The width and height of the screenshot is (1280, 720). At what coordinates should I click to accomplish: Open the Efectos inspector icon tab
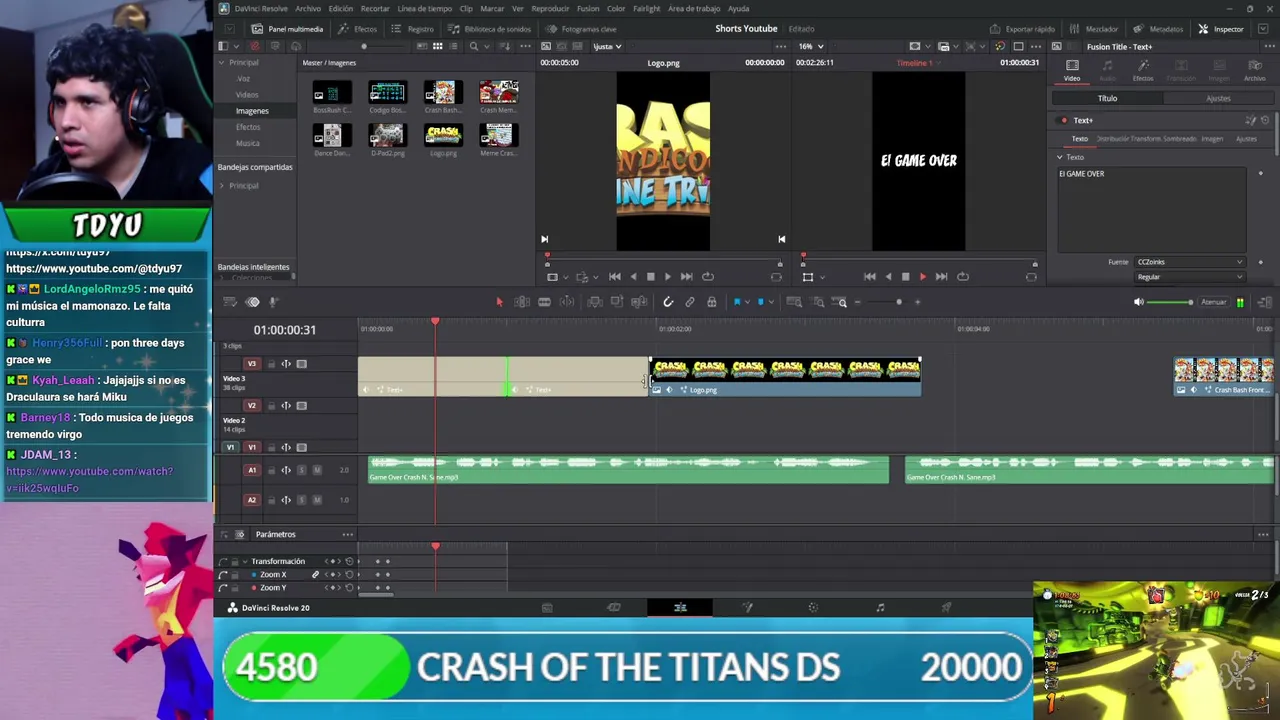[x=1143, y=70]
